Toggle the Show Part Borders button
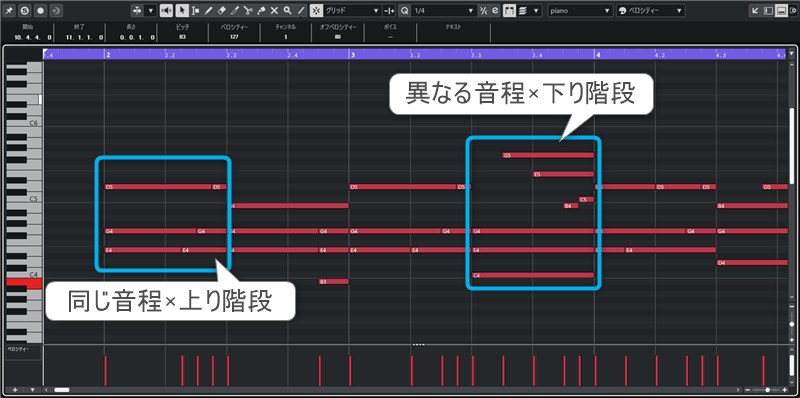Image resolution: width=800 pixels, height=398 pixels. click(509, 10)
